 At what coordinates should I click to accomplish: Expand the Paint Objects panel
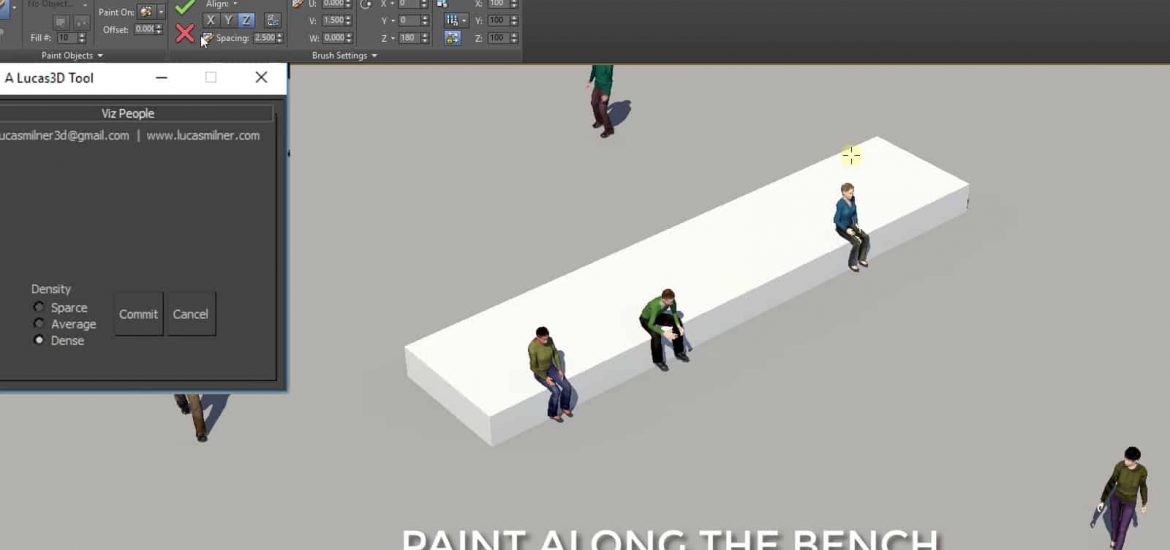pyautogui.click(x=72, y=56)
